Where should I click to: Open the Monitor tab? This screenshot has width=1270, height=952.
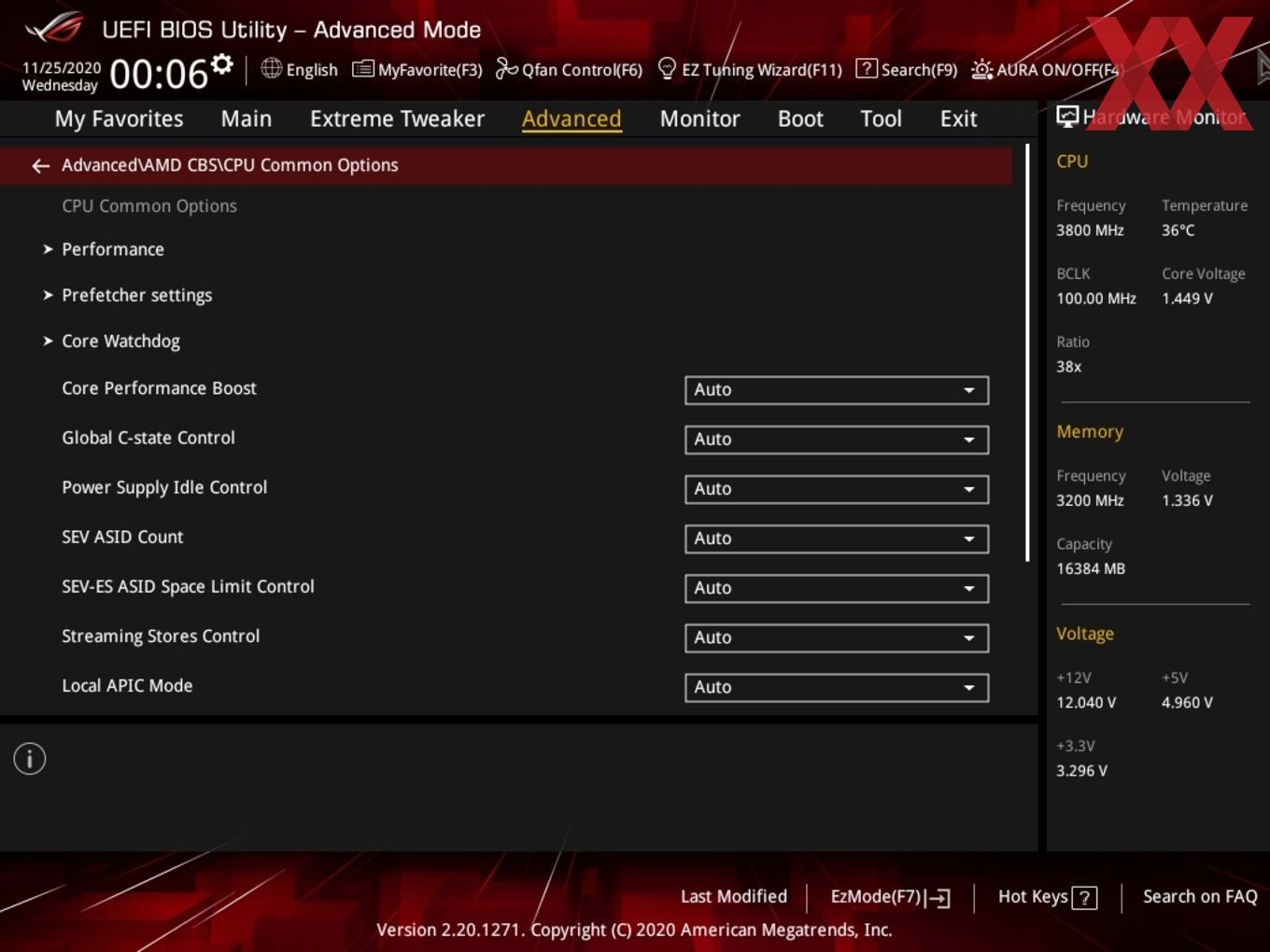click(699, 119)
